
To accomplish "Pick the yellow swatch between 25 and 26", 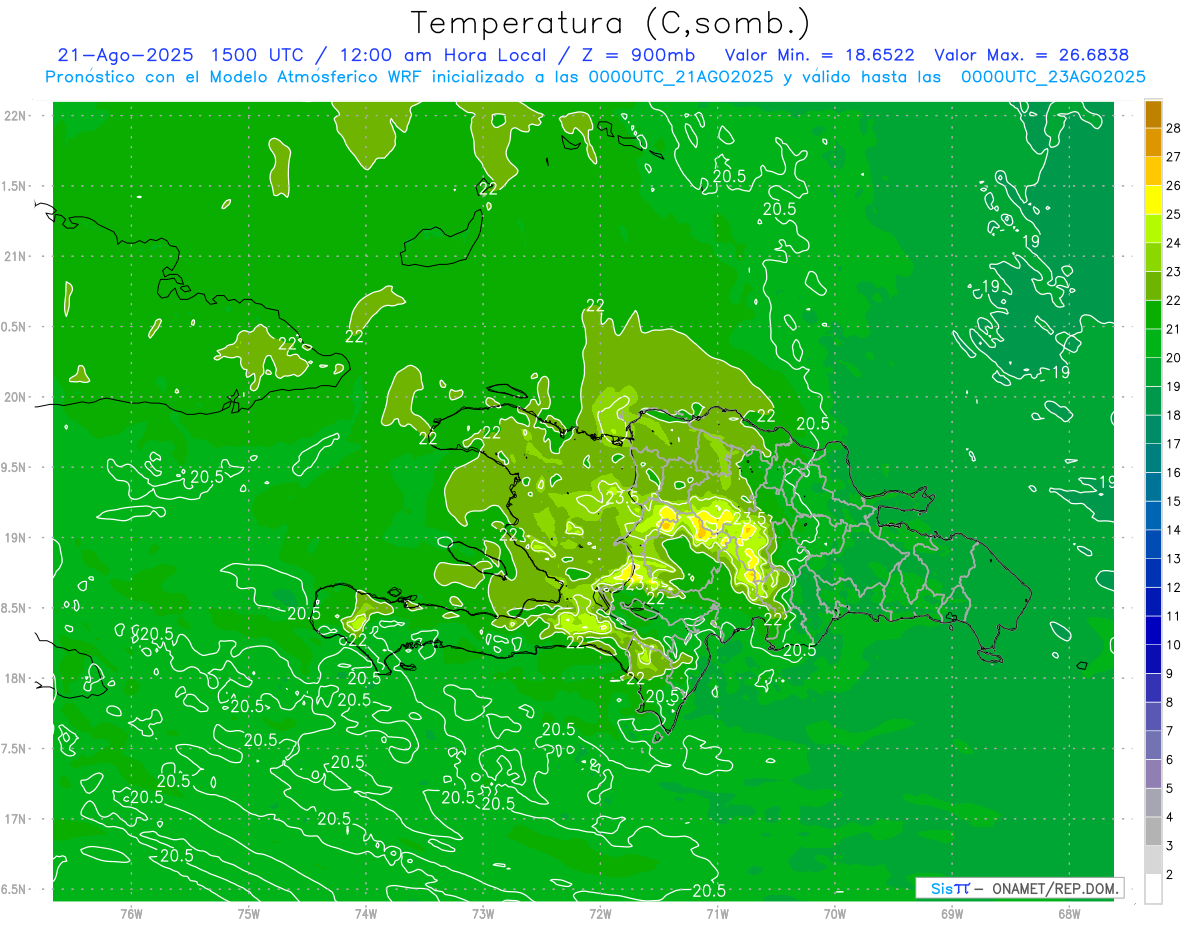I will [1153, 200].
